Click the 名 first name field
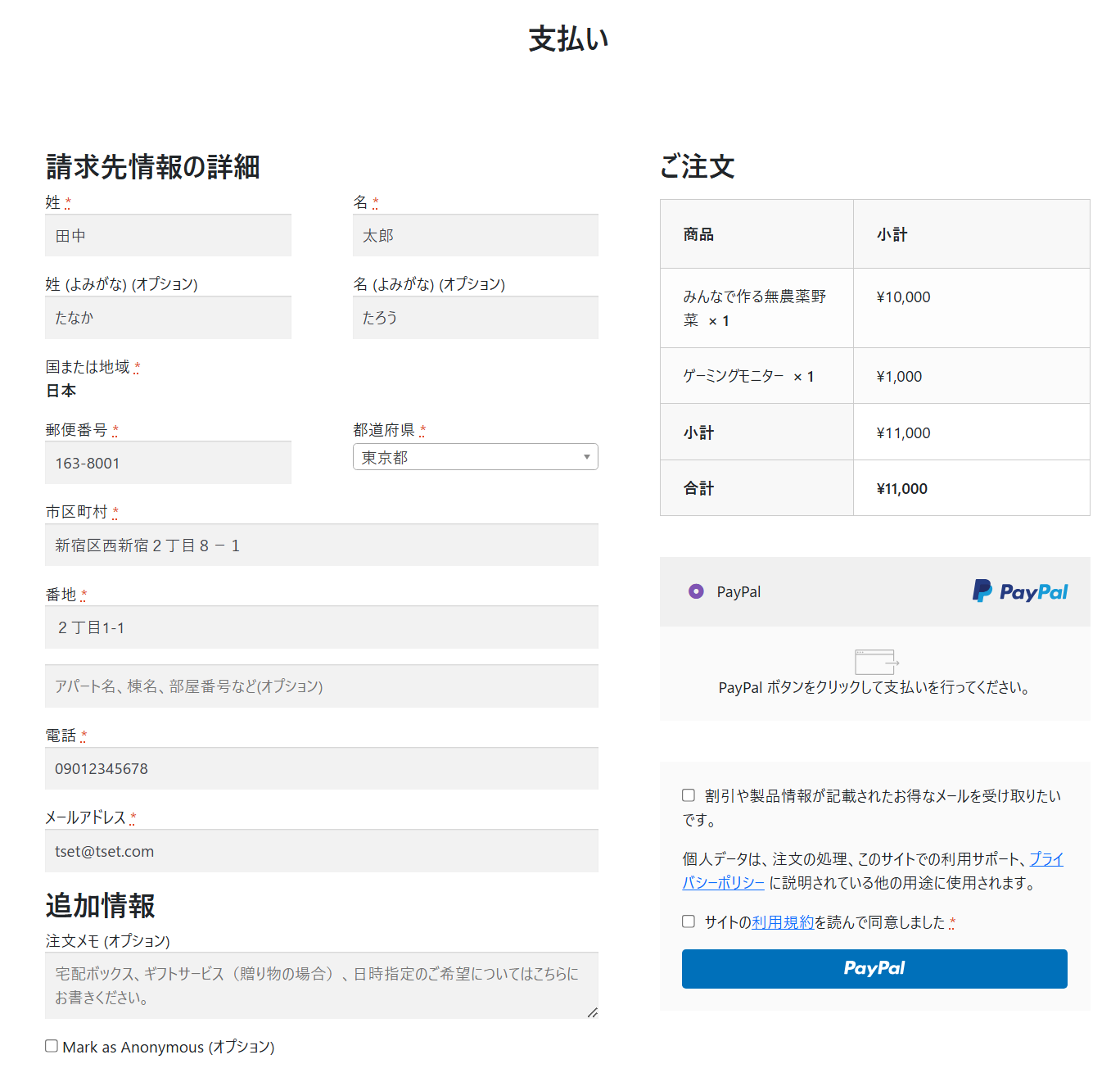This screenshot has height=1082, width=1120. coord(475,236)
